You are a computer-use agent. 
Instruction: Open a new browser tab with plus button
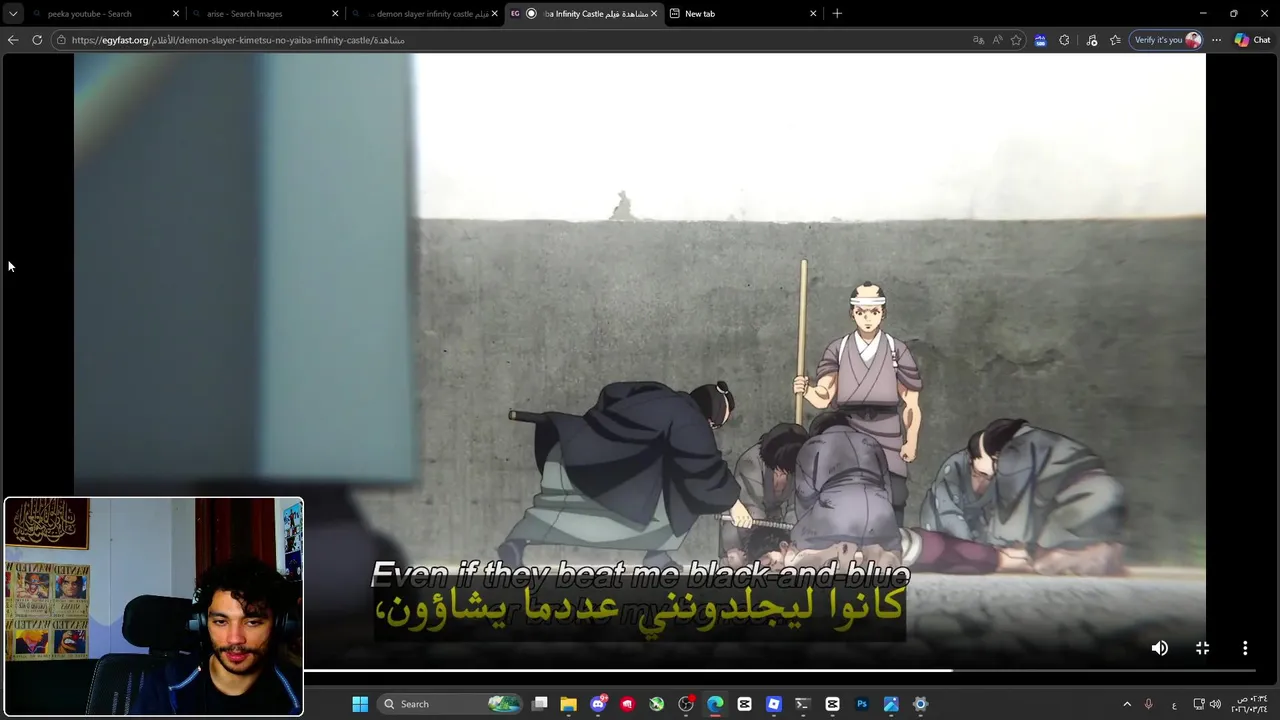[837, 14]
